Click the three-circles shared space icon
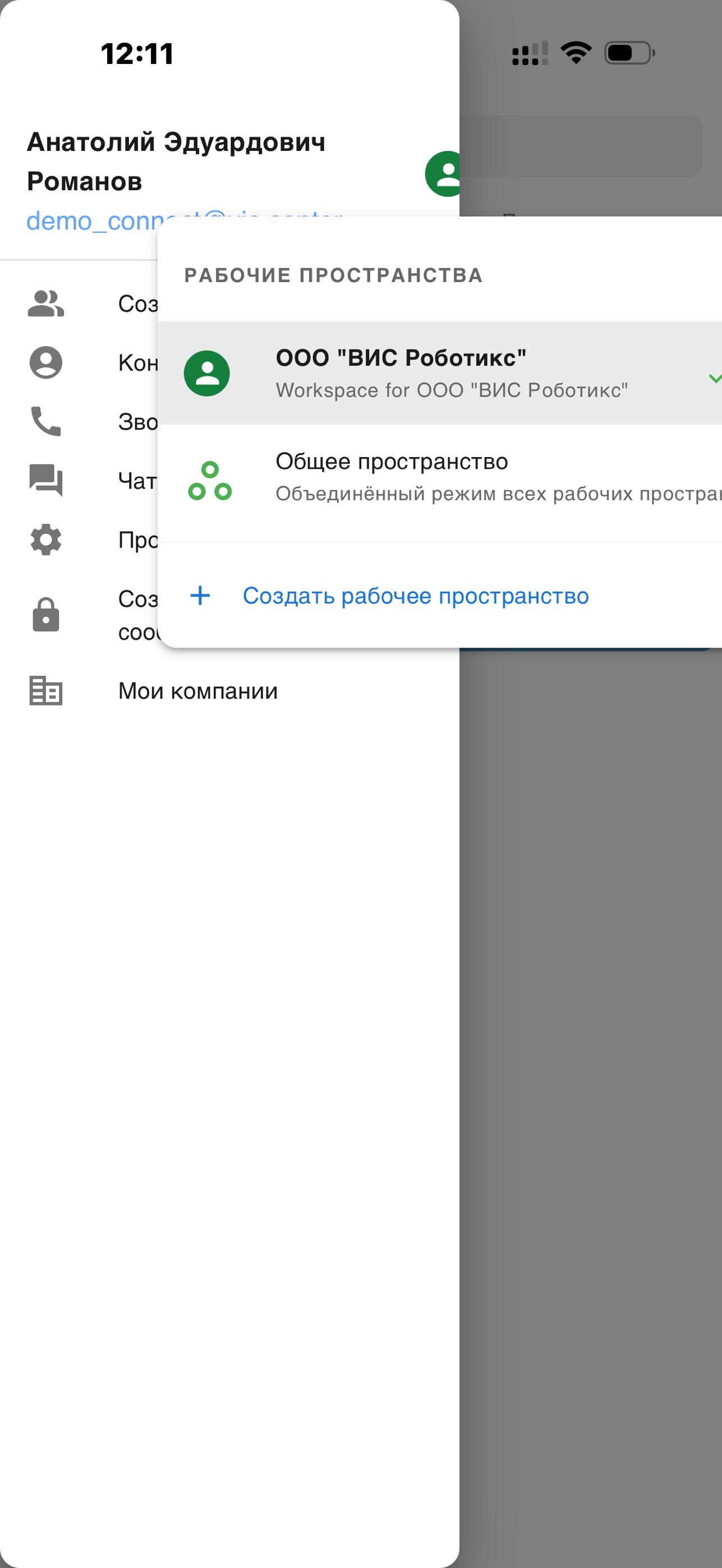This screenshot has height=1568, width=722. click(x=210, y=481)
